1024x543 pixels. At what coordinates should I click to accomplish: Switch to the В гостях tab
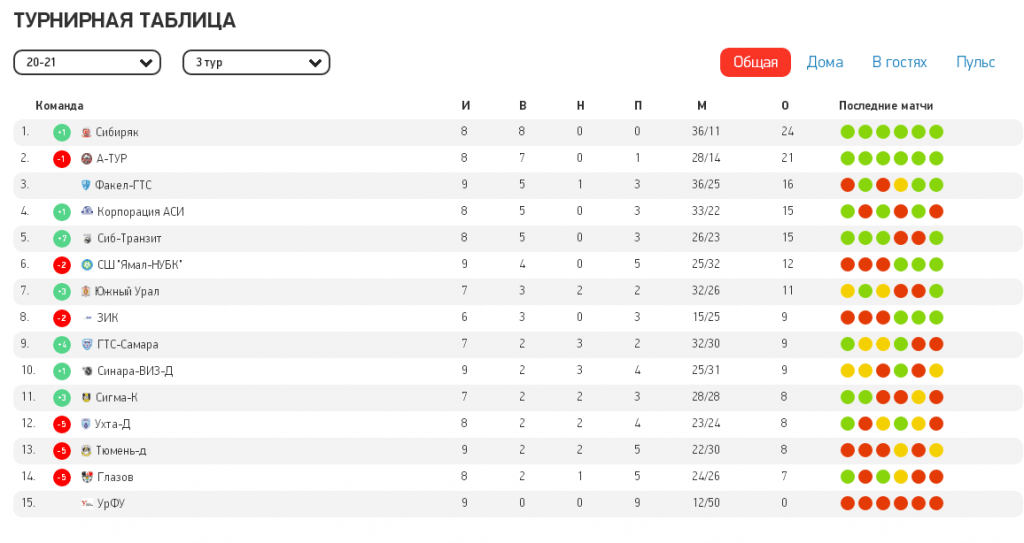pos(899,62)
